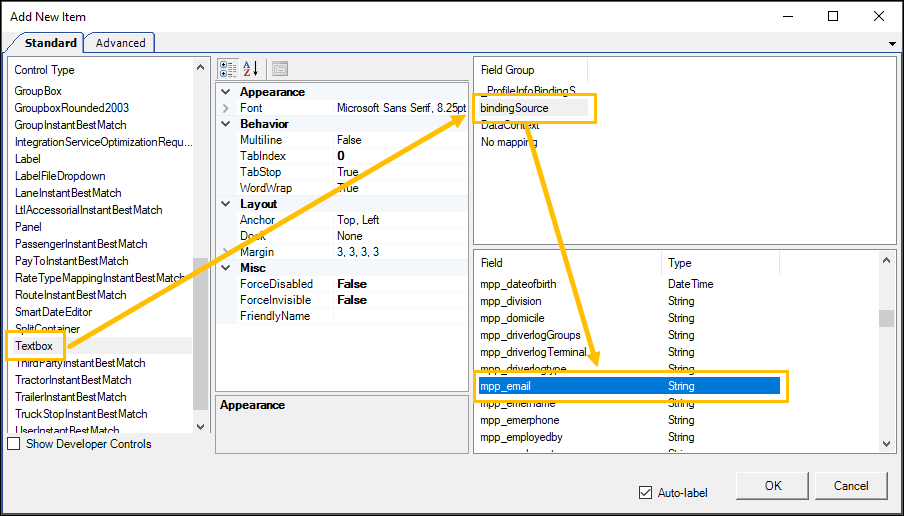Select mpp_dateofbirth field row

coord(629,284)
